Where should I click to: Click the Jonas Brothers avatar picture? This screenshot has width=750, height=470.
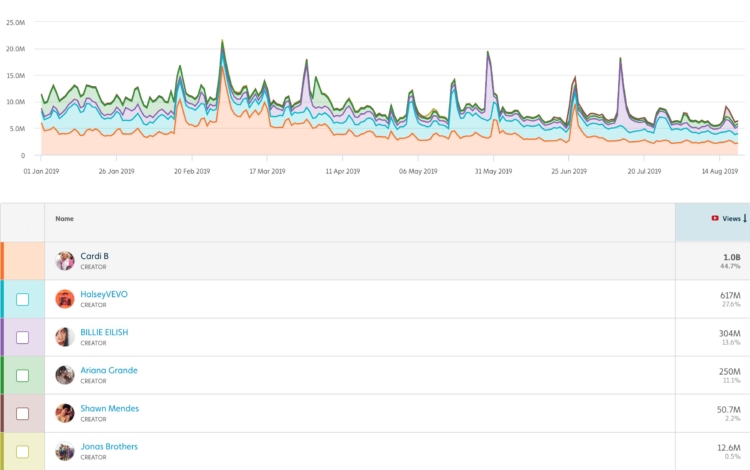coord(65,451)
